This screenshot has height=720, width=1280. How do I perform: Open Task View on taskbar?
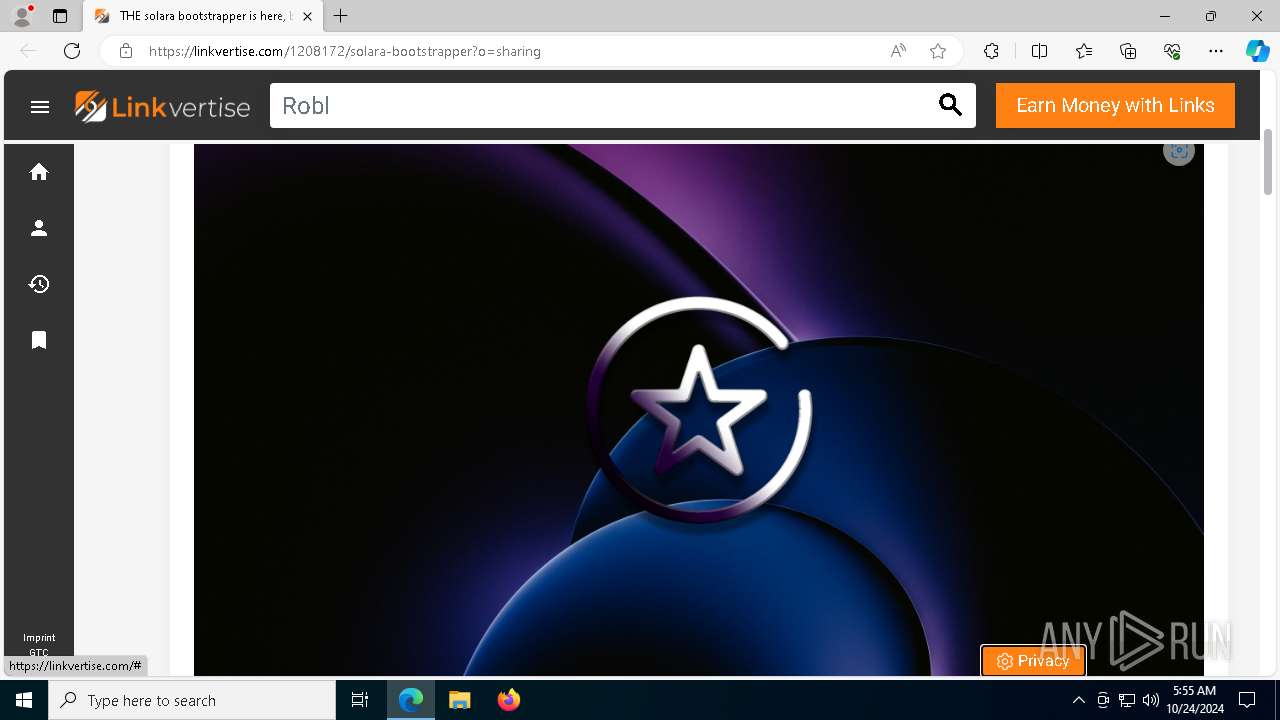pyautogui.click(x=360, y=700)
